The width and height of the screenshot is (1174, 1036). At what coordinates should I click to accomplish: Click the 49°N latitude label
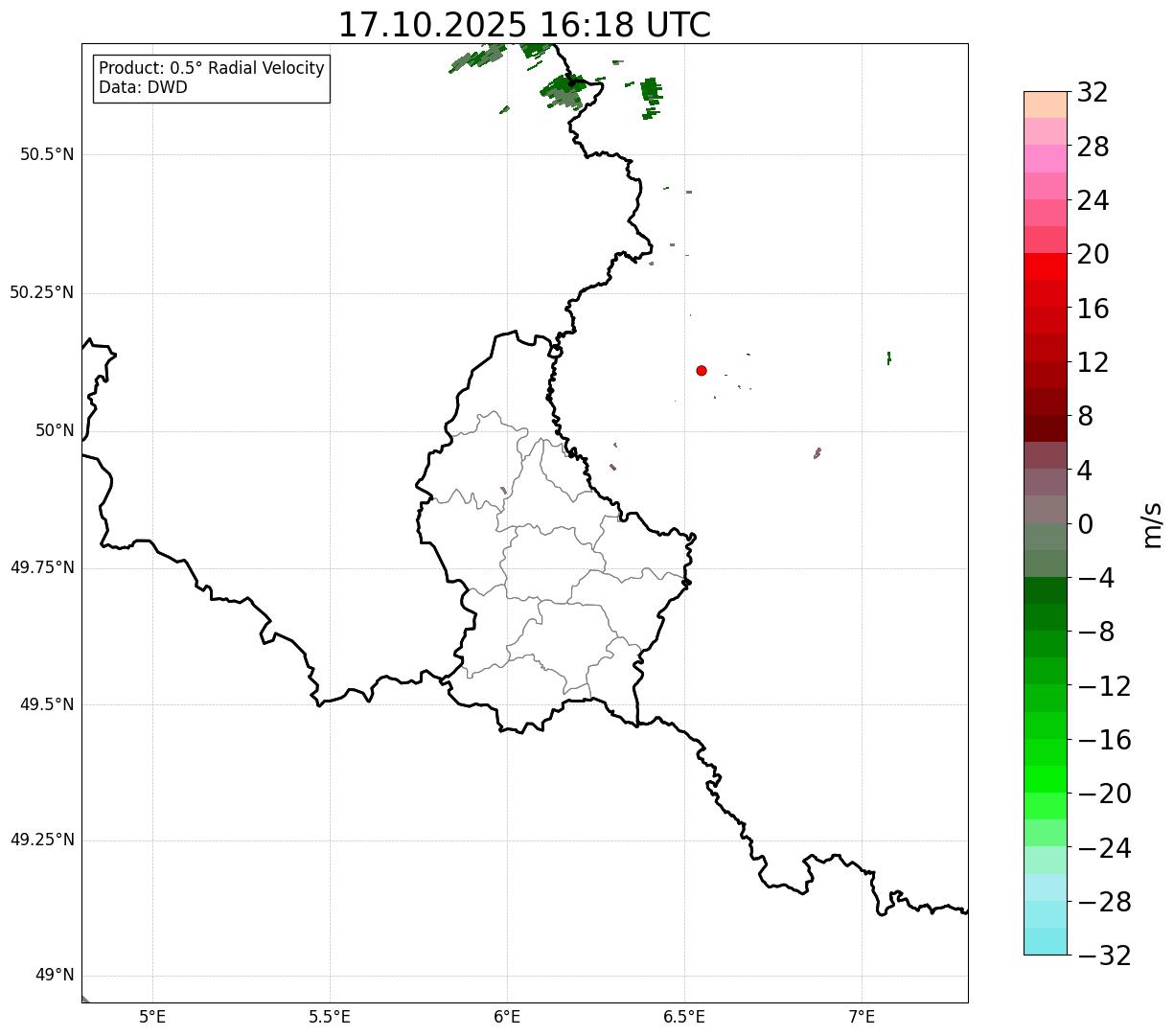[56, 976]
